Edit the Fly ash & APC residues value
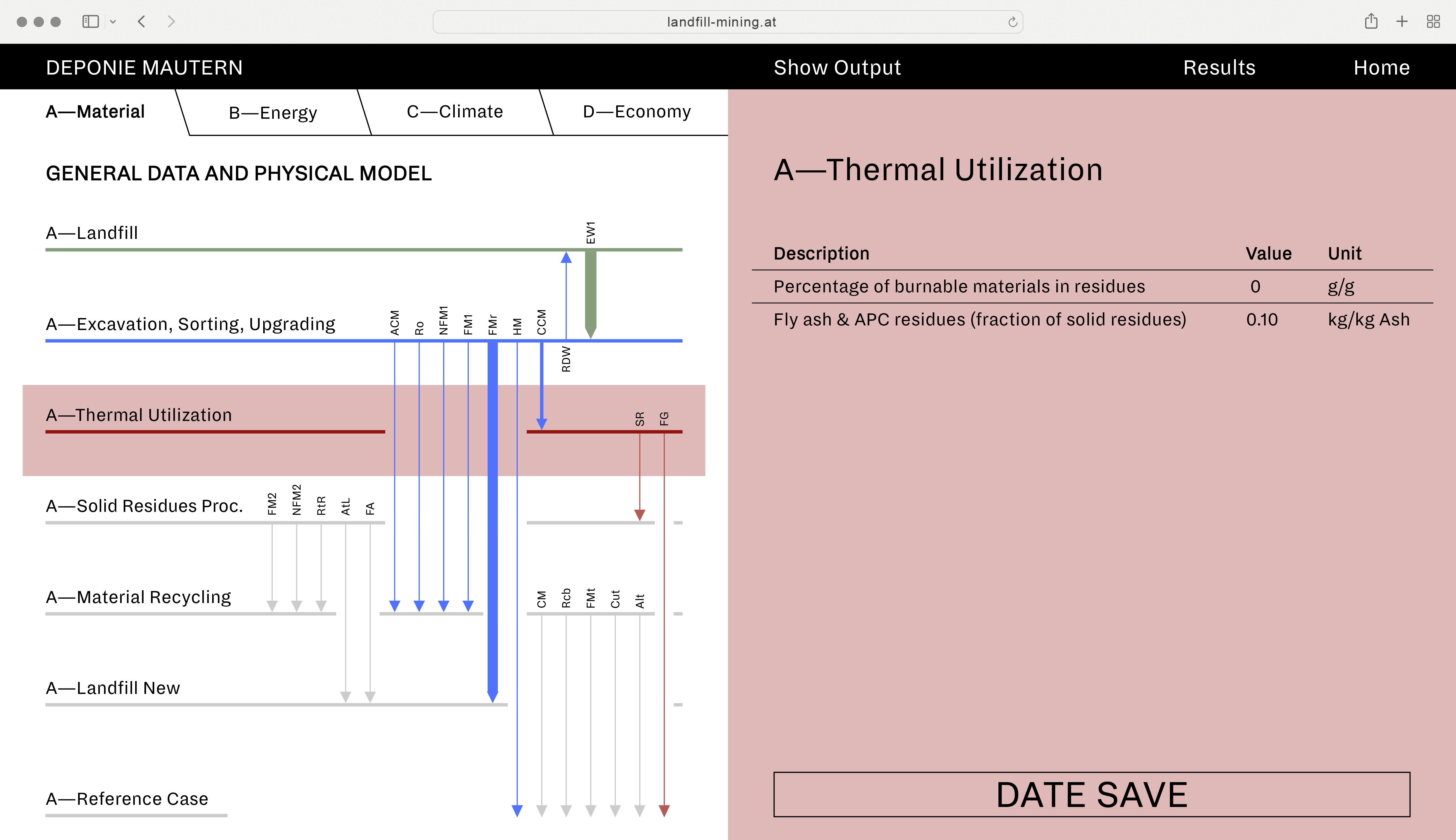 point(1262,320)
